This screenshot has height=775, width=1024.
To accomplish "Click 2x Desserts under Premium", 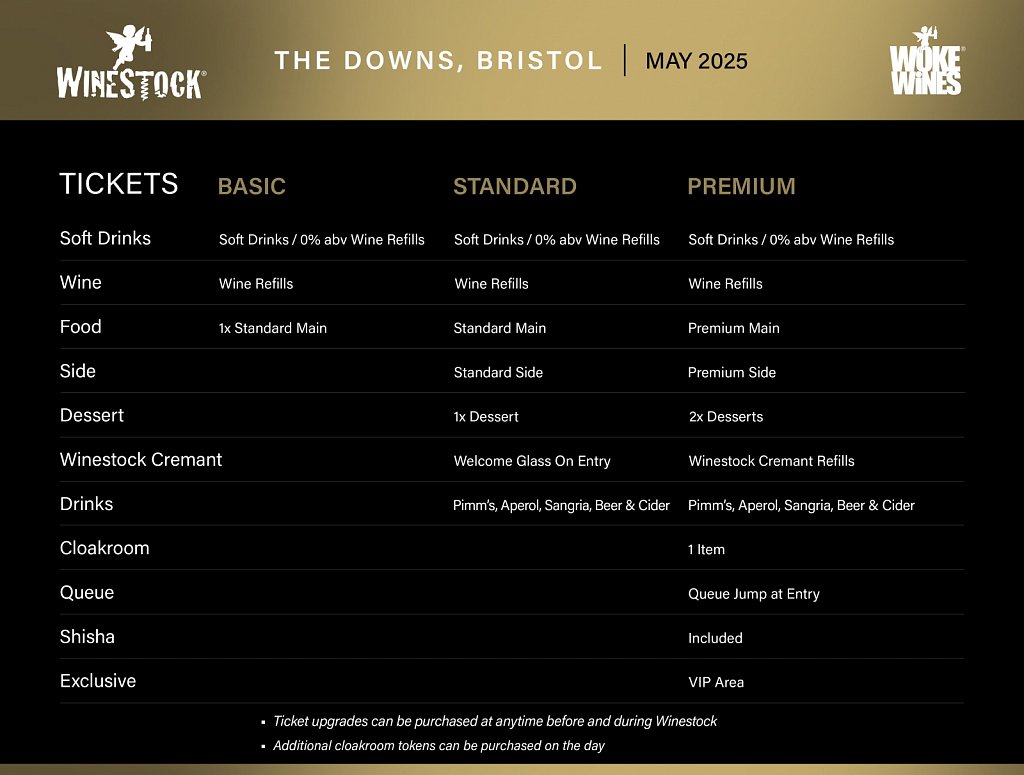I will [726, 417].
